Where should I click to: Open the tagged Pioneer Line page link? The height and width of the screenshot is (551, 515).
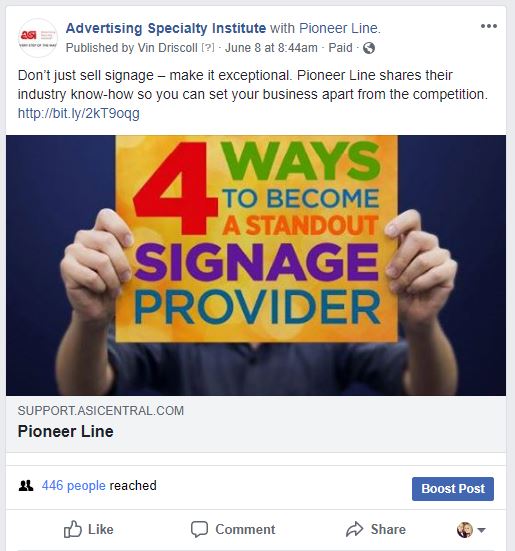pyautogui.click(x=339, y=28)
